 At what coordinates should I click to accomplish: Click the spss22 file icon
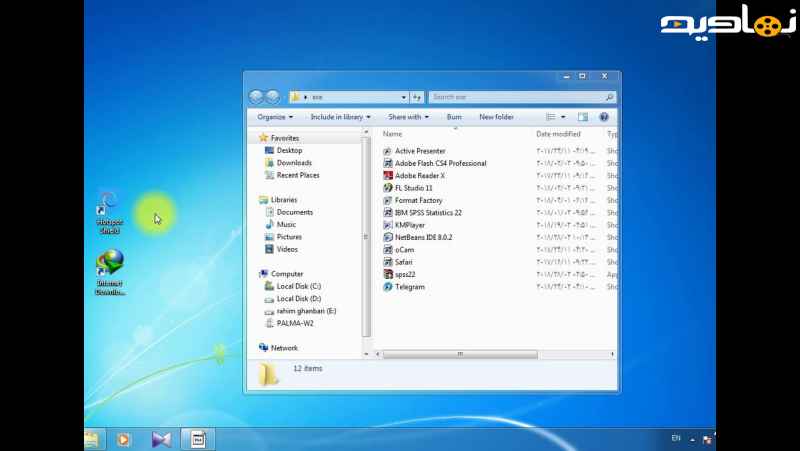388,274
